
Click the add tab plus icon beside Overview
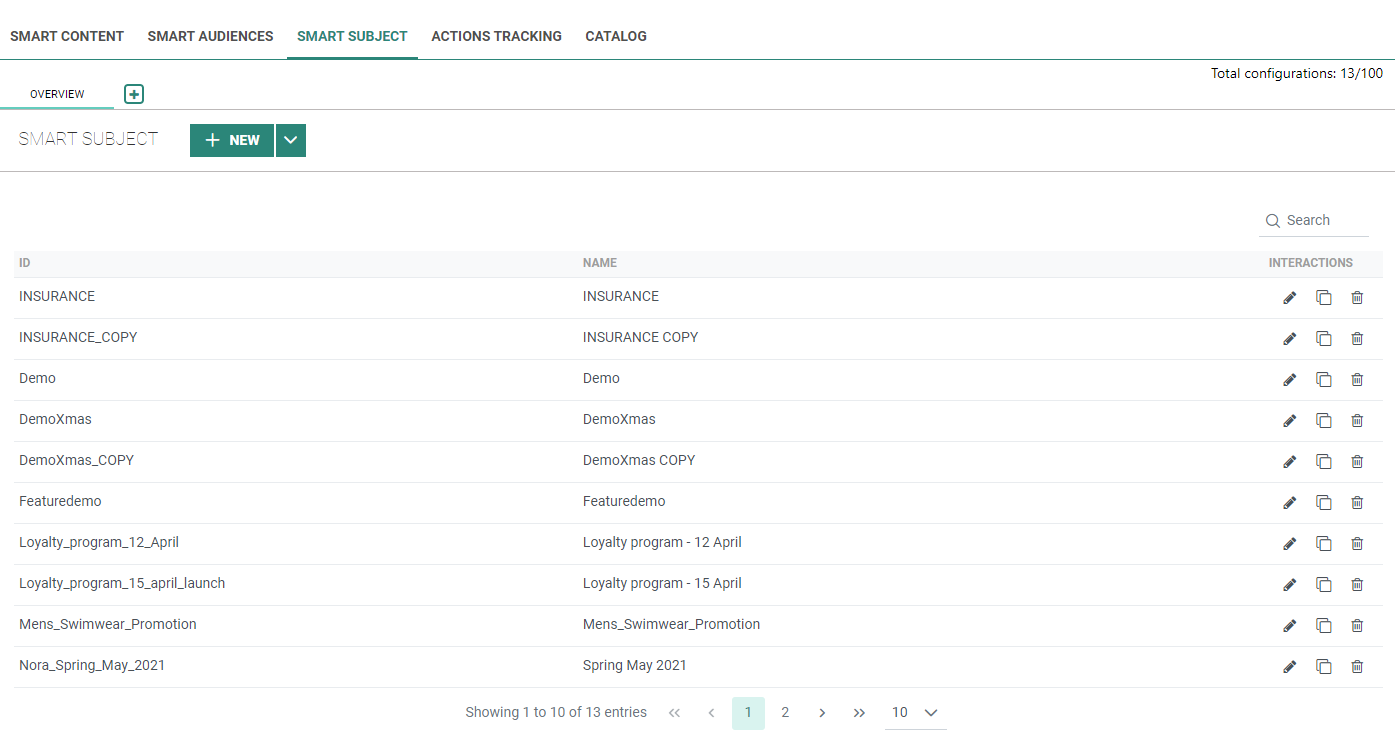(134, 94)
